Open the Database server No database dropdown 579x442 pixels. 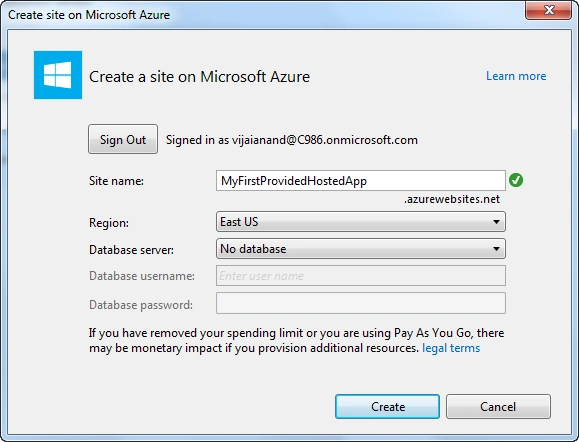361,249
